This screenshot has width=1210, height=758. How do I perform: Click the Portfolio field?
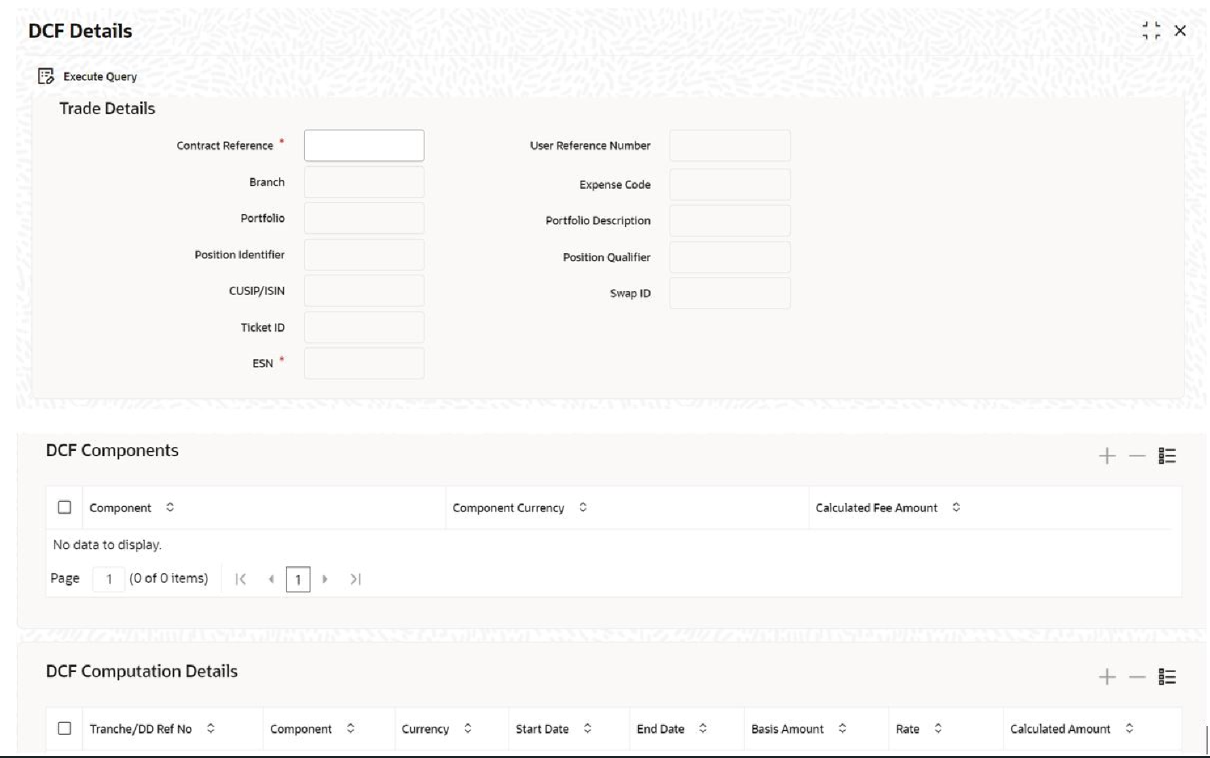coord(364,218)
